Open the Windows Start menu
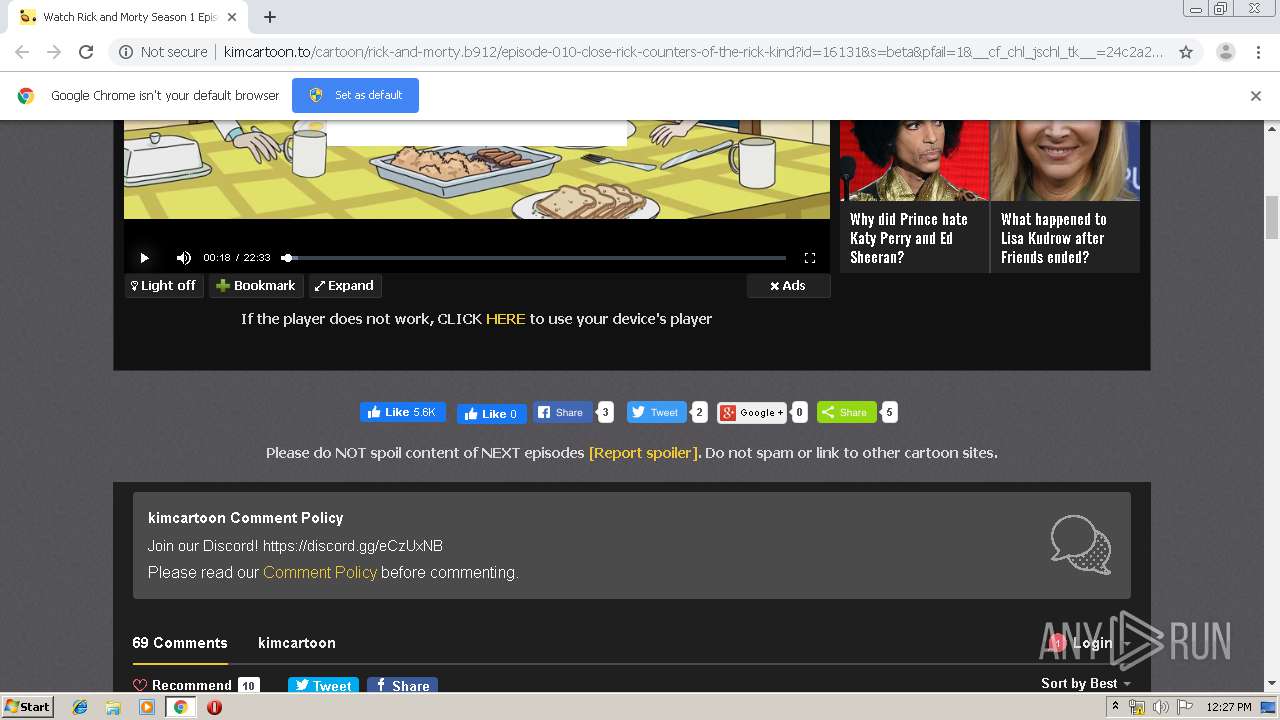This screenshot has height=720, width=1280. coord(27,707)
